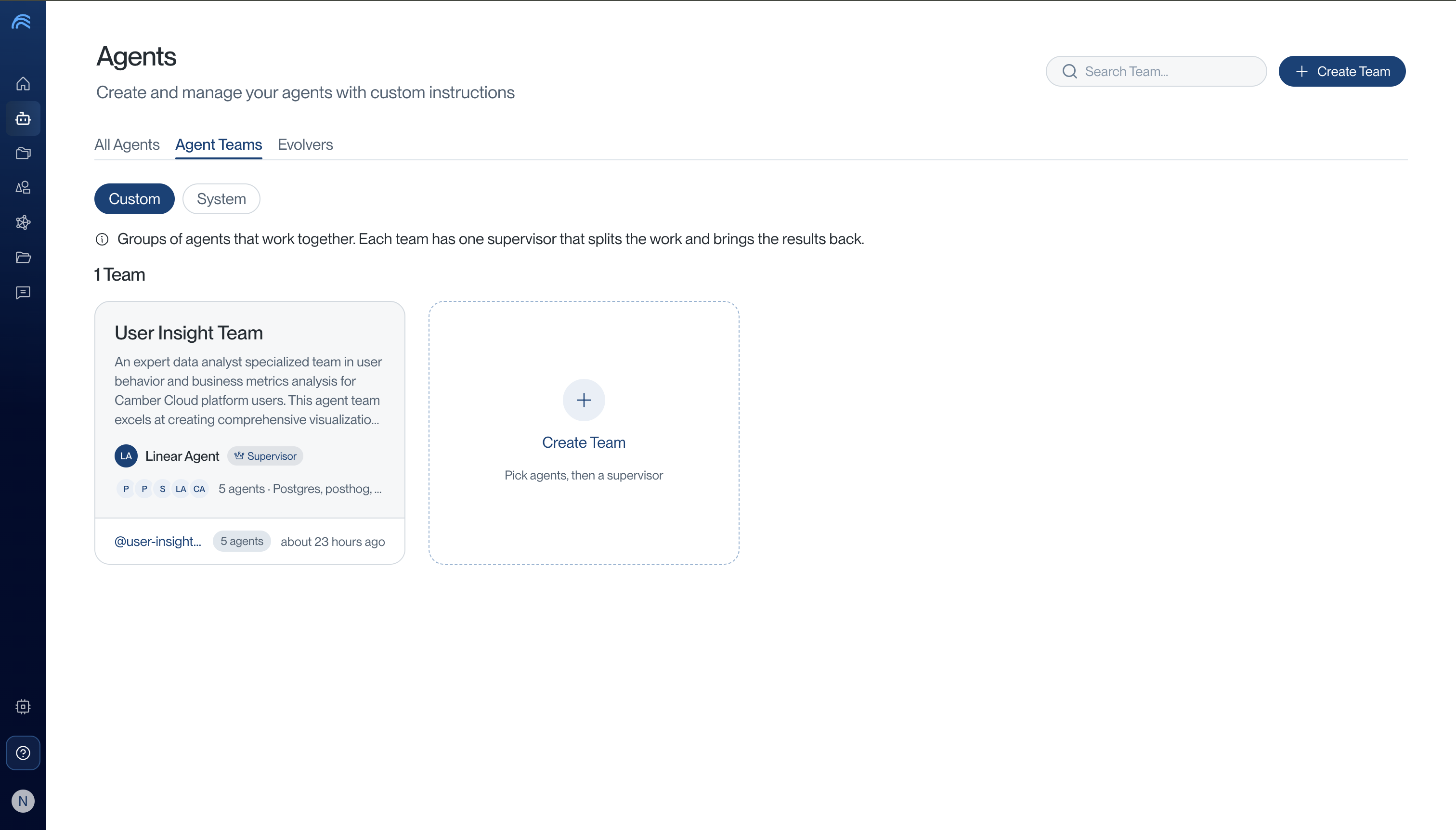Open the chat message icon in the sidebar
This screenshot has width=1456, height=830.
(23, 292)
